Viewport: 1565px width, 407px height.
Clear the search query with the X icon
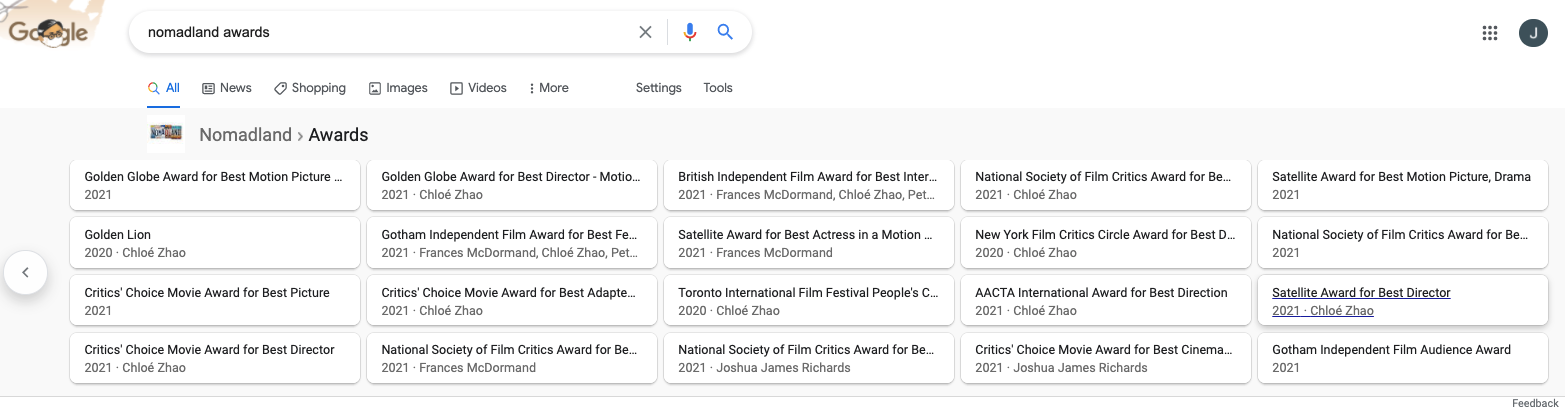pyautogui.click(x=645, y=32)
